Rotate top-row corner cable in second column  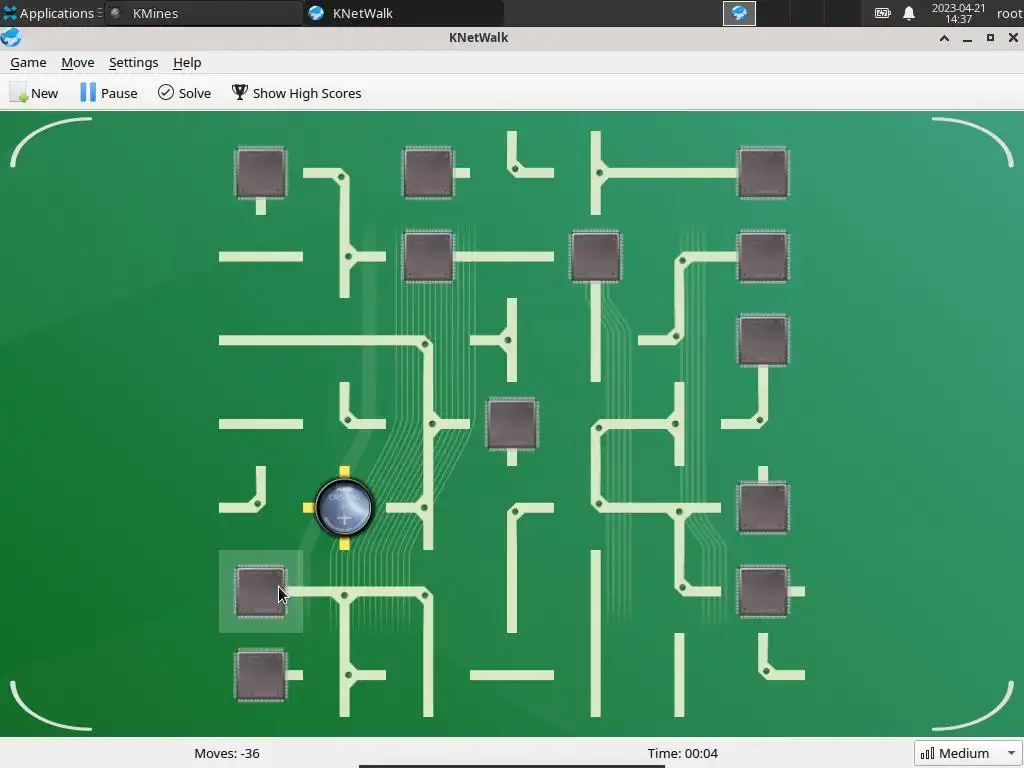tap(344, 173)
